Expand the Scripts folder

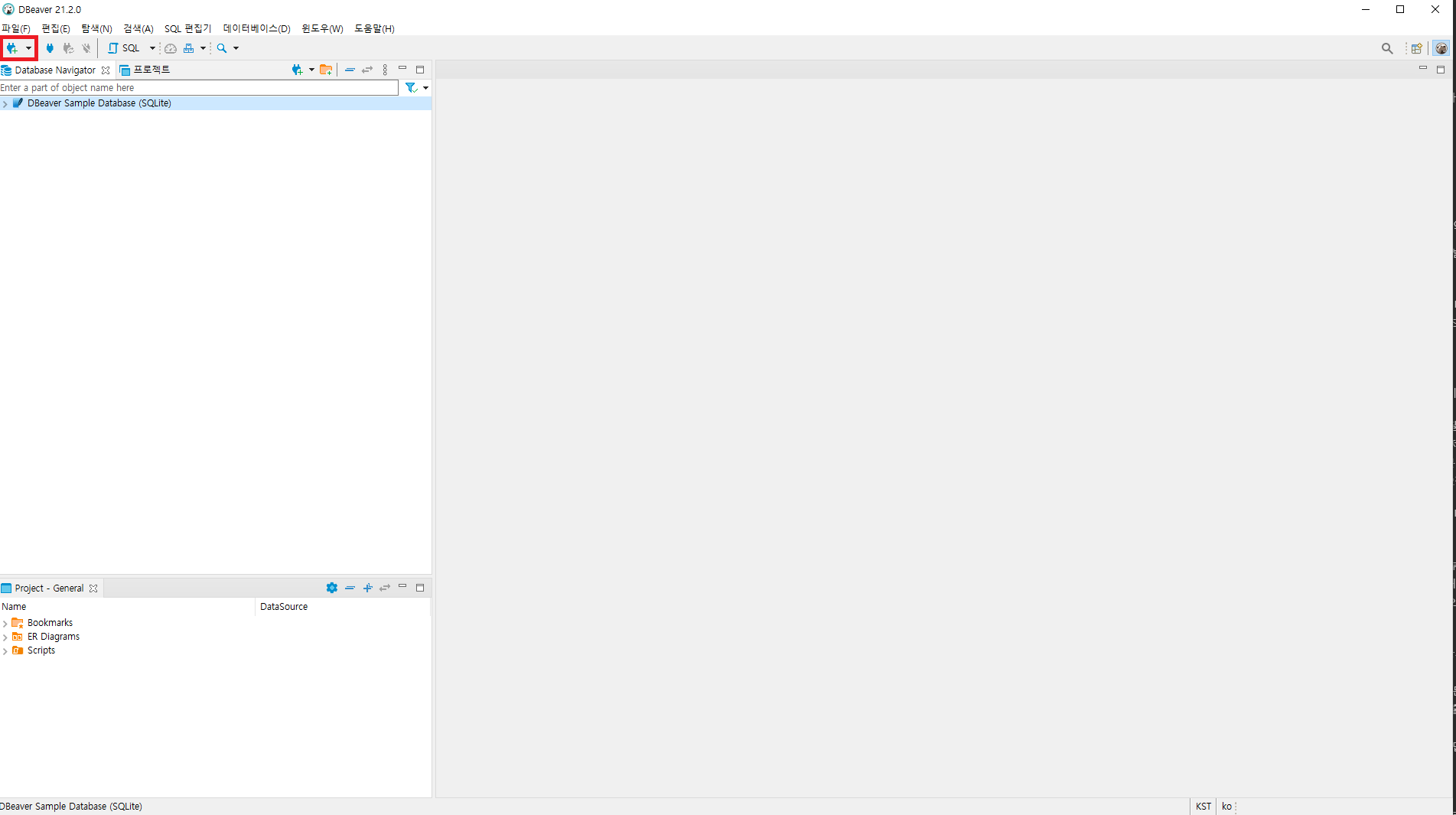pos(5,651)
